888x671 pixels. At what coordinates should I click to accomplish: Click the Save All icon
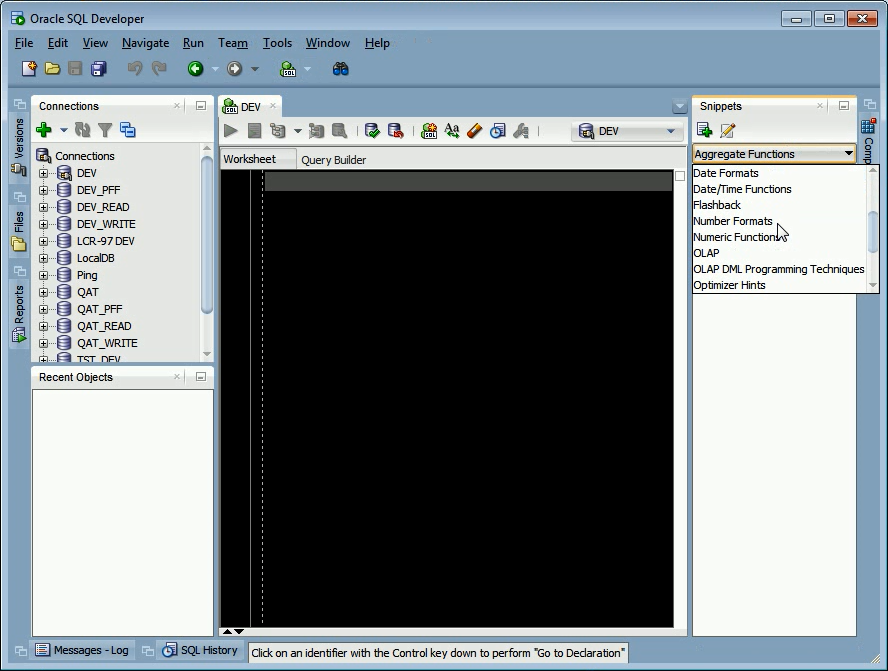(x=99, y=69)
